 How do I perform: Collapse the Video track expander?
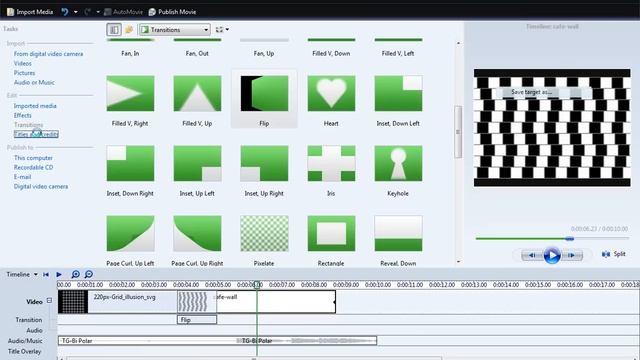pos(49,301)
